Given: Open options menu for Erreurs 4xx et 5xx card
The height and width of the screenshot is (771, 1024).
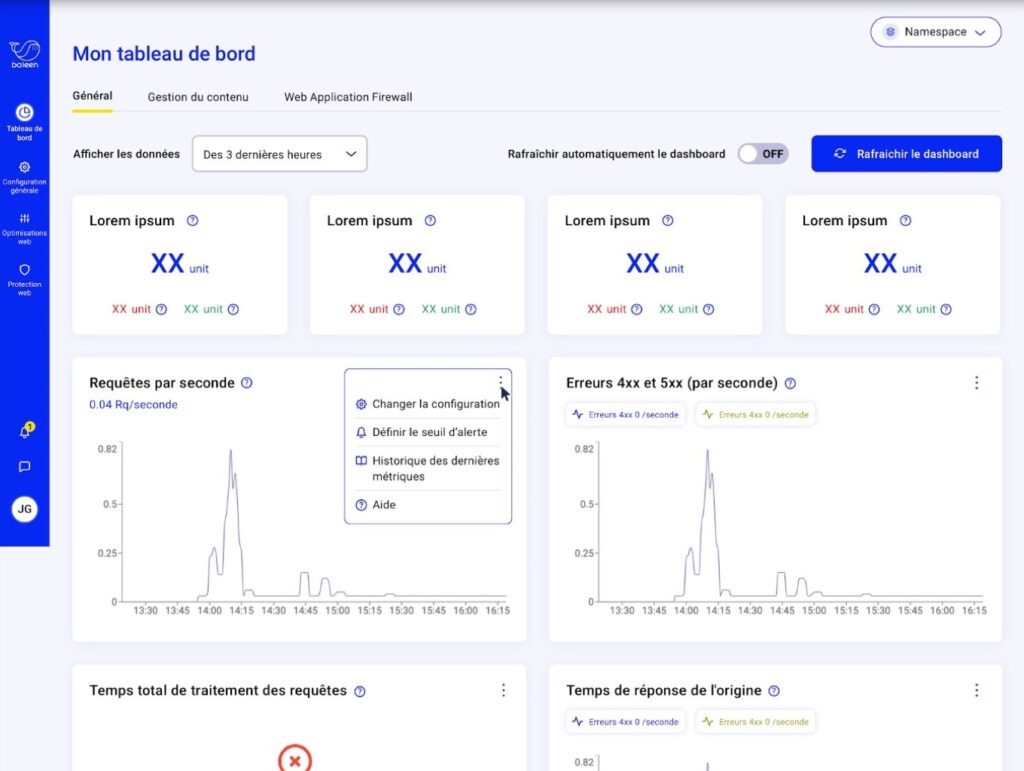Looking at the screenshot, I should (976, 383).
